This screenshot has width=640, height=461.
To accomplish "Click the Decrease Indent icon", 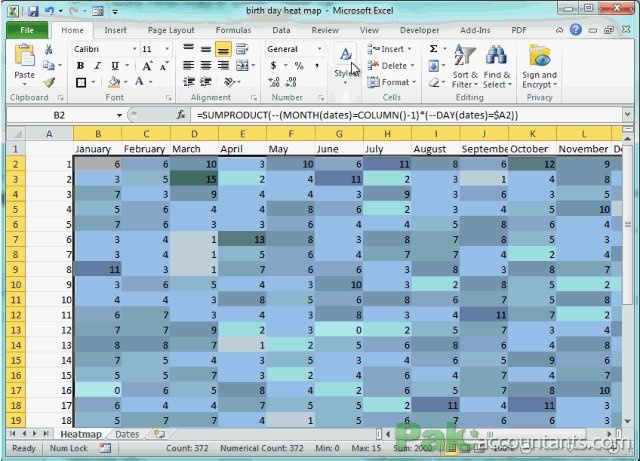I will pyautogui.click(x=189, y=82).
